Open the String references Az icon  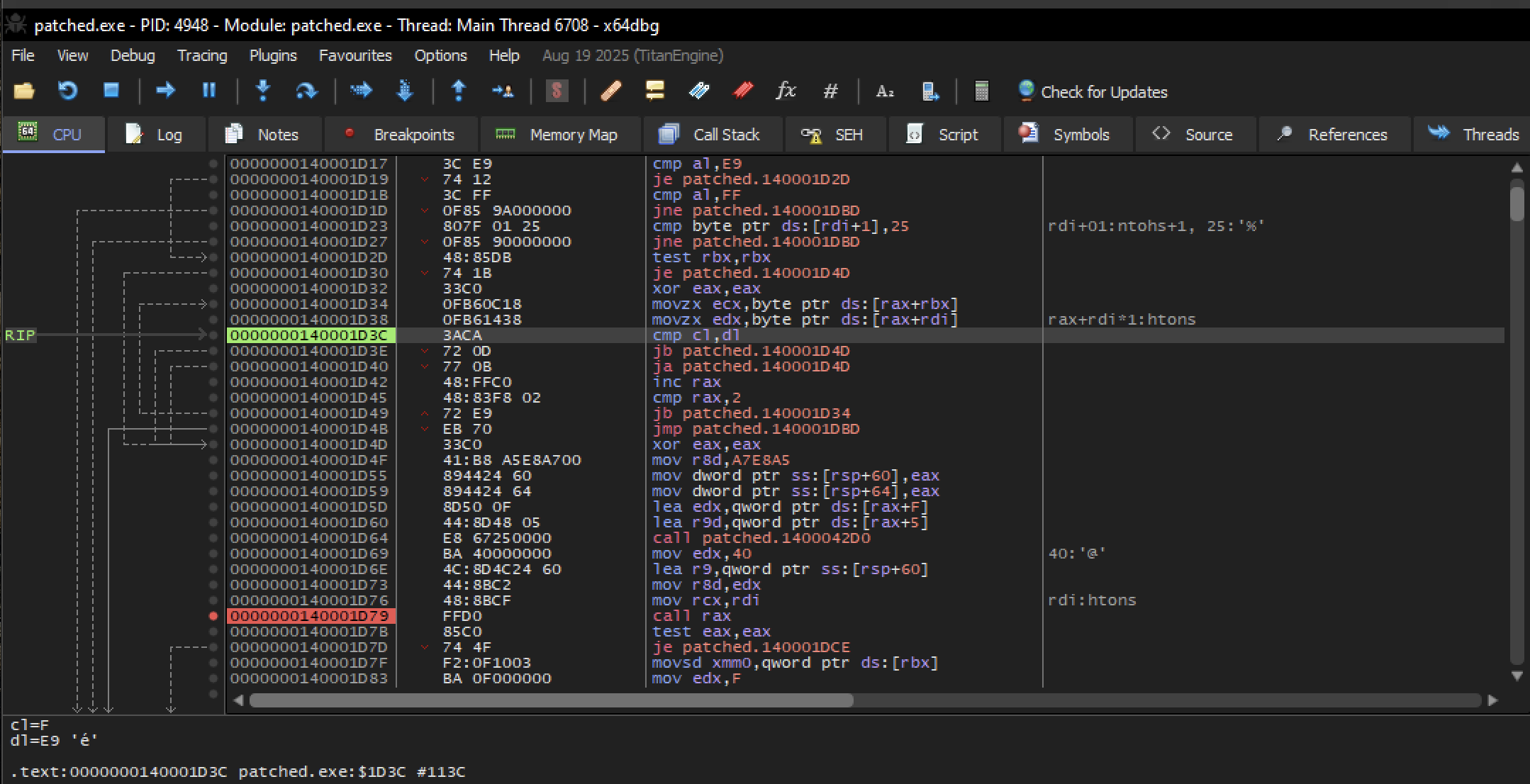(x=885, y=91)
